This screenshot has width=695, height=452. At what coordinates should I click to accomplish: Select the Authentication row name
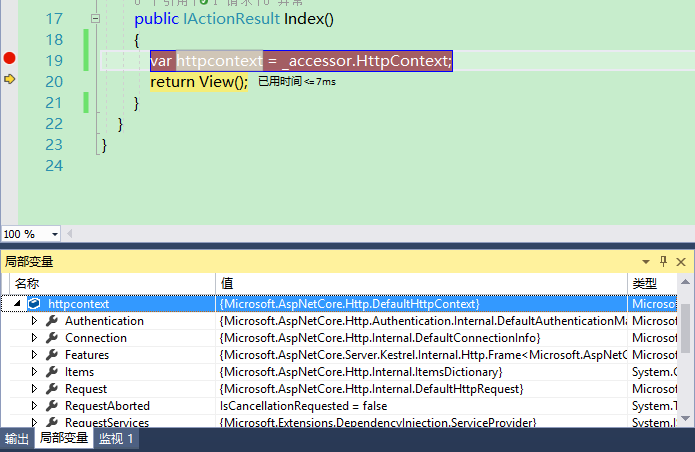pos(104,320)
